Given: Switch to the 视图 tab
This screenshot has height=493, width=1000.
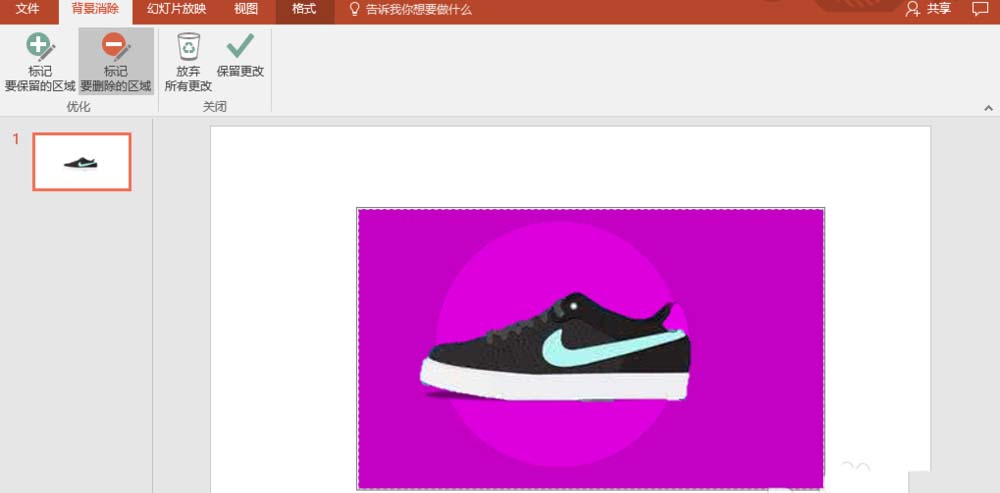Looking at the screenshot, I should click(246, 10).
